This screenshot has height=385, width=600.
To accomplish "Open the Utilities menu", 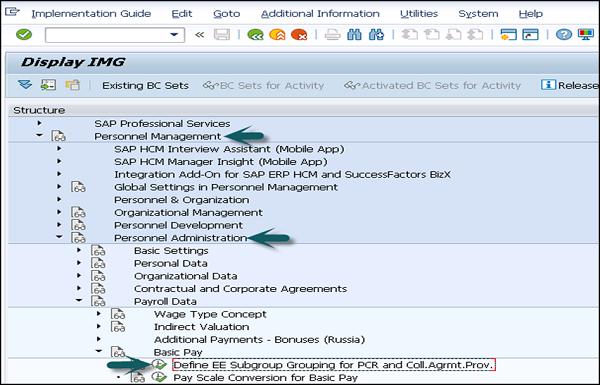I will (x=419, y=14).
